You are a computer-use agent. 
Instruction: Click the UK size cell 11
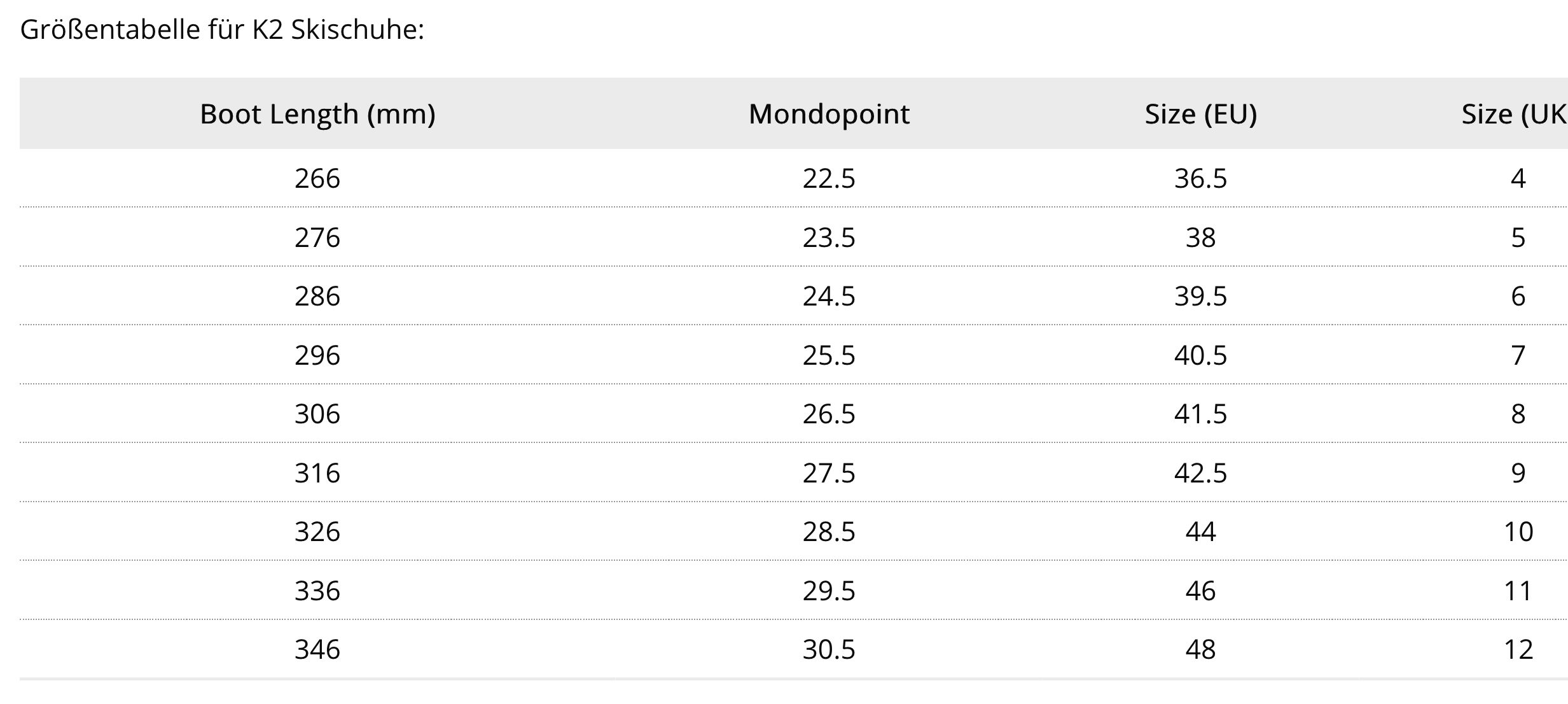pos(1518,591)
